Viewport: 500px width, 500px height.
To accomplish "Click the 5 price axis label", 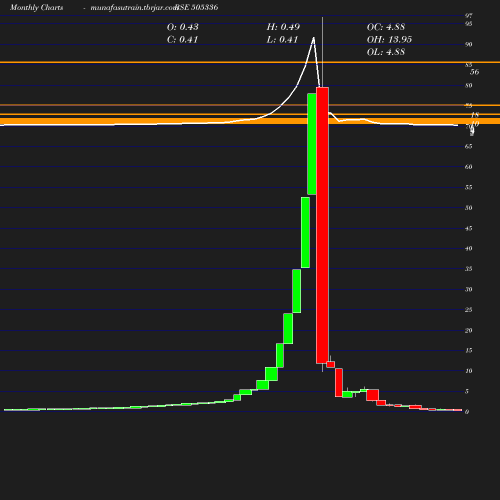I will [467, 391].
